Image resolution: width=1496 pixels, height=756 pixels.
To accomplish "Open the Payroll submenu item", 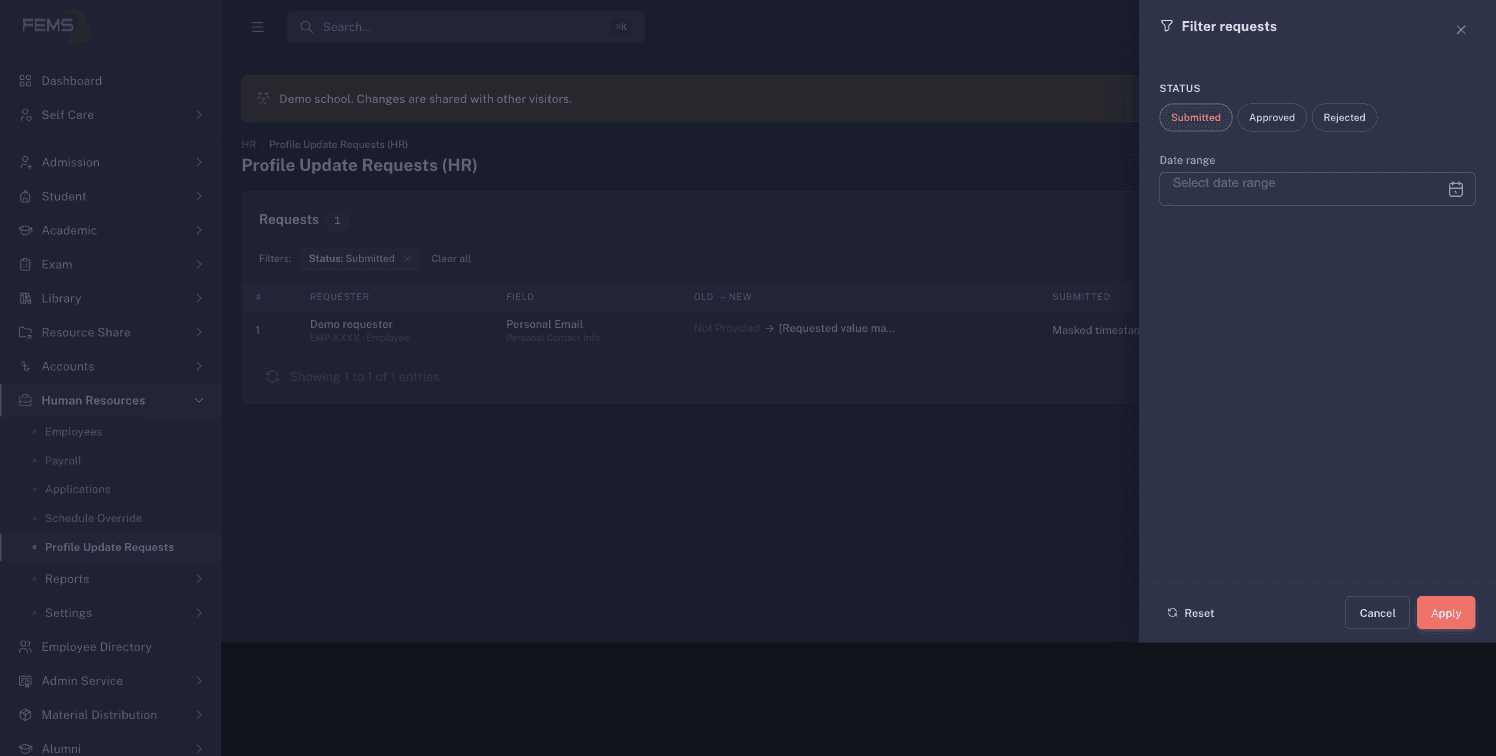I will 63,461.
